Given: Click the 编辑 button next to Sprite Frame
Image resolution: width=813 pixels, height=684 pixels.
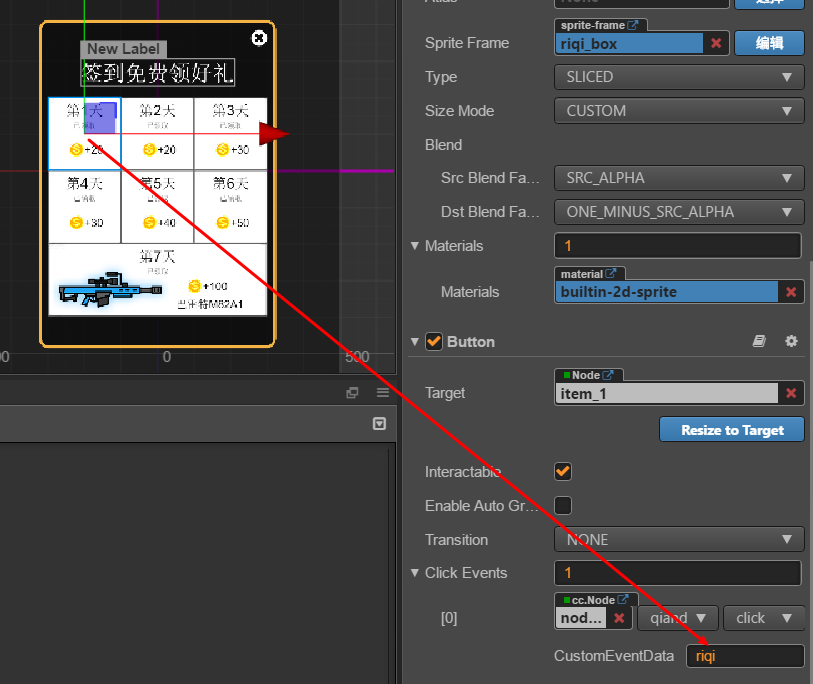Looking at the screenshot, I should click(769, 43).
